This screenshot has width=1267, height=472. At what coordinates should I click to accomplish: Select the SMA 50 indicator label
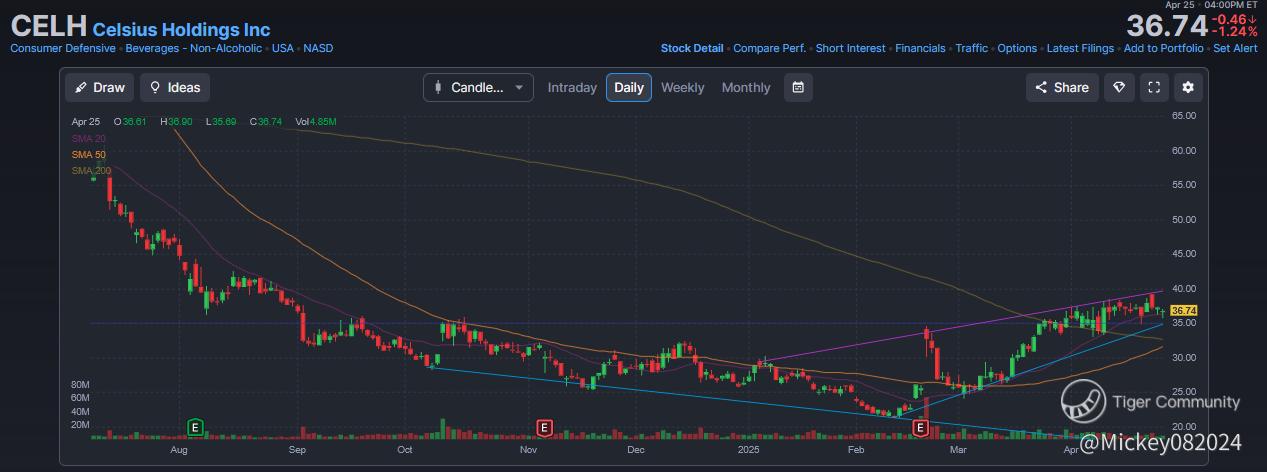[x=88, y=155]
